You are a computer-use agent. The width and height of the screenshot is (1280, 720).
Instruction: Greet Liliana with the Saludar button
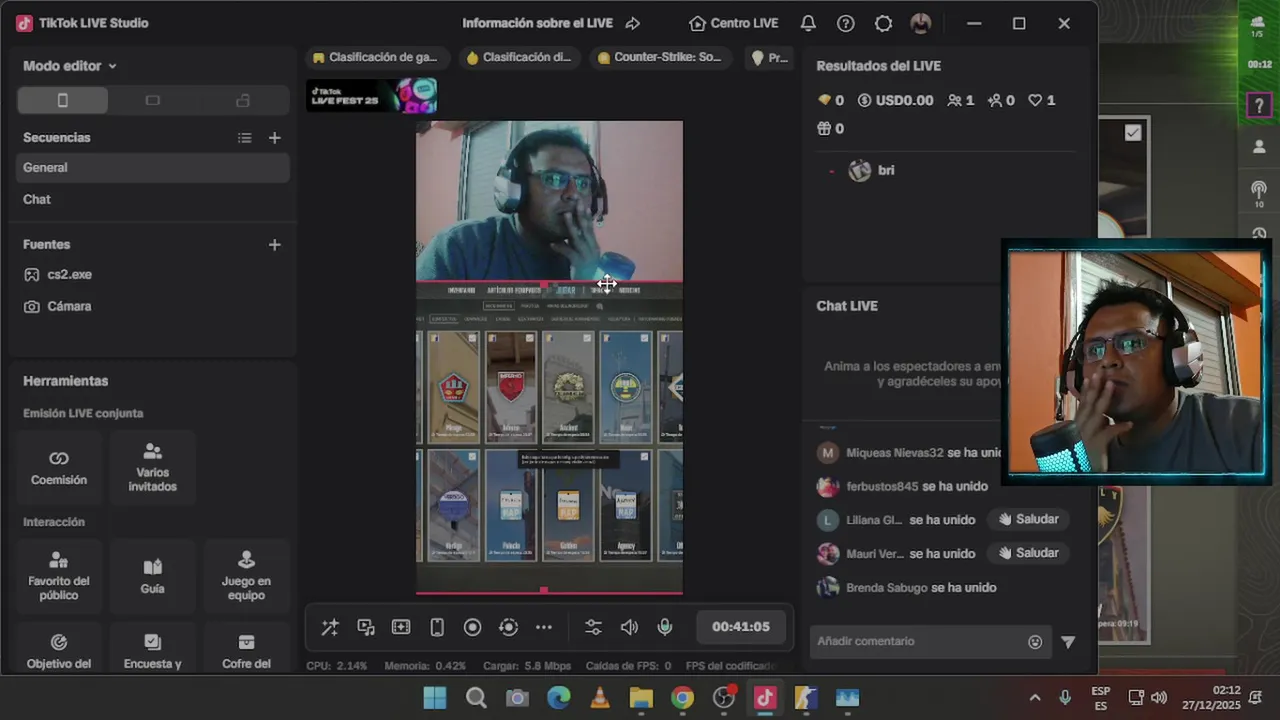point(1029,519)
